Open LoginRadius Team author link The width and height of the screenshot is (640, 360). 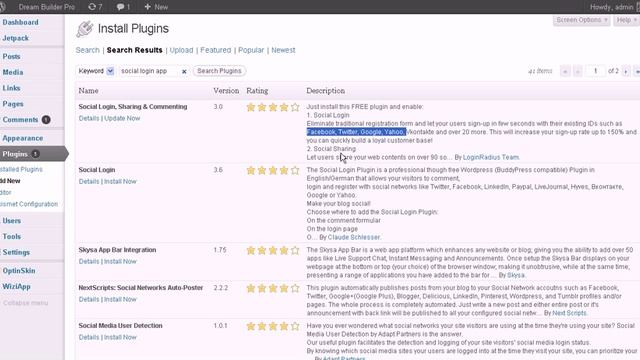pyautogui.click(x=491, y=157)
